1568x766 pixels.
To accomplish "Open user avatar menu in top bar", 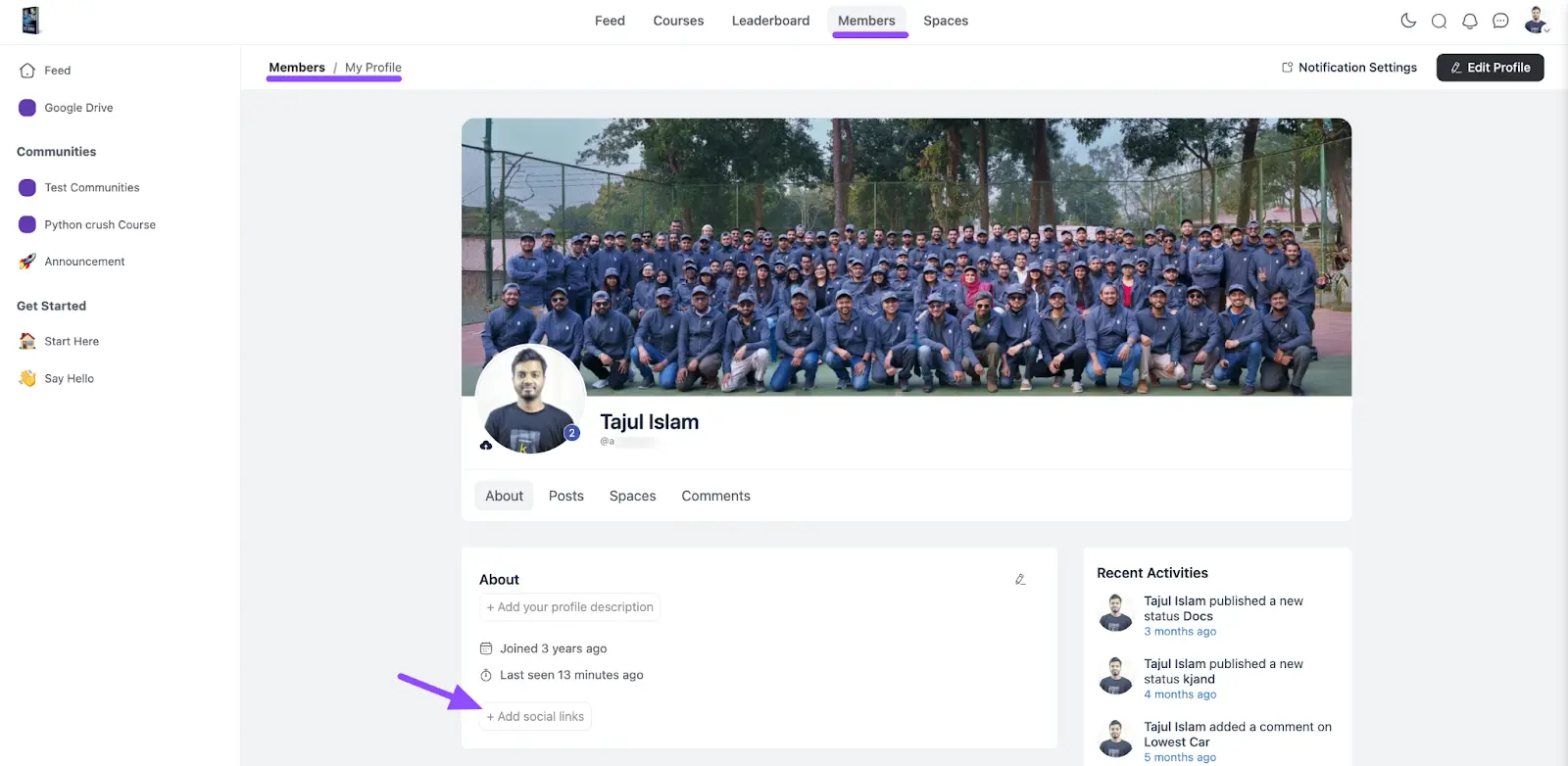I will 1536,20.
